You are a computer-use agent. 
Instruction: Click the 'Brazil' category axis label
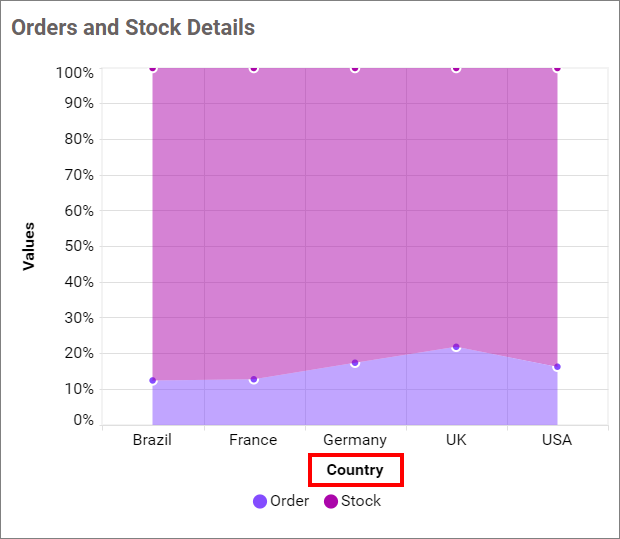pos(153,440)
